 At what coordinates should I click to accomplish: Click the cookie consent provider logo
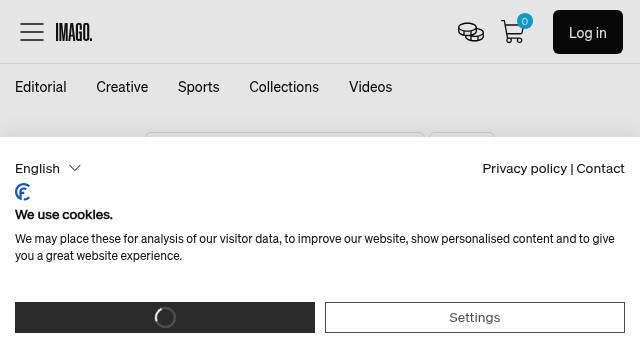coord(23,192)
